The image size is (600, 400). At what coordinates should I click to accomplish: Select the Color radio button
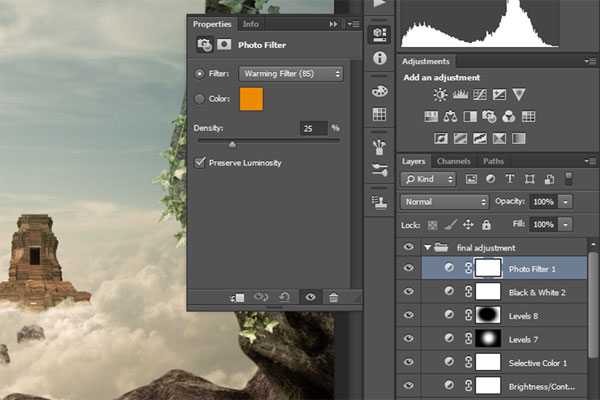[200, 99]
